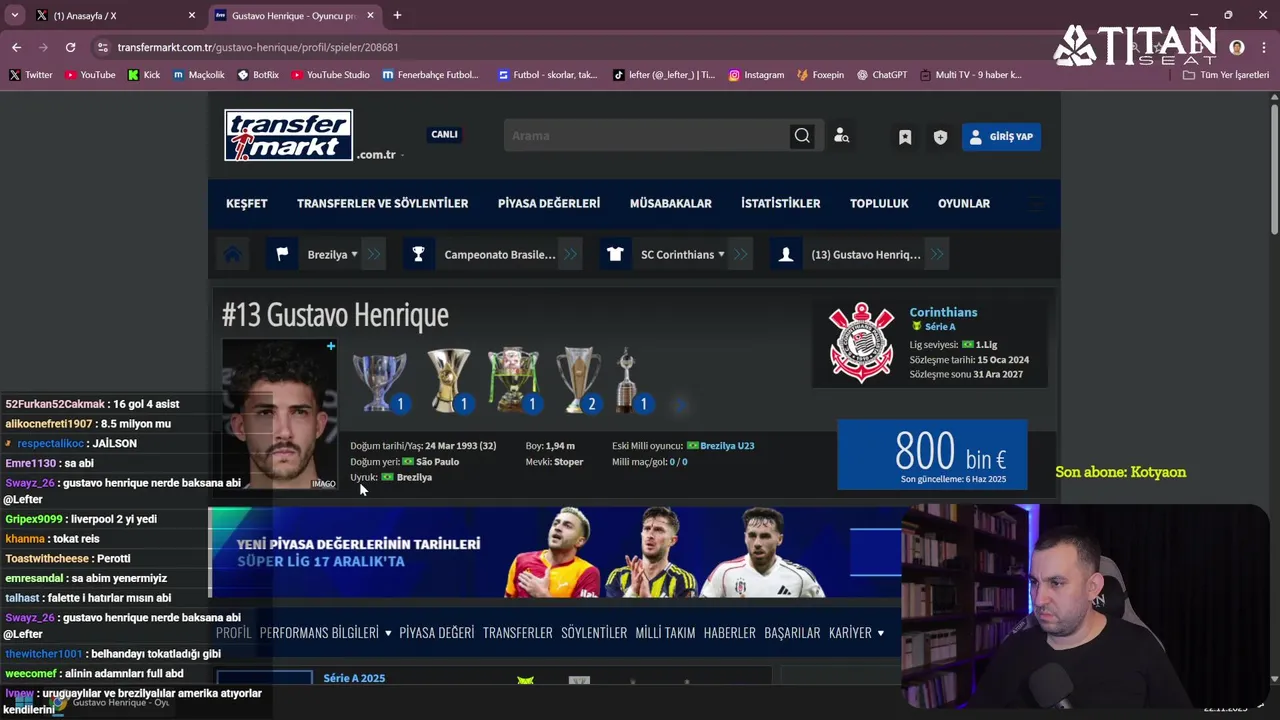This screenshot has height=720, width=1280.
Task: Open the BotRix bookmark
Action: [x=258, y=75]
